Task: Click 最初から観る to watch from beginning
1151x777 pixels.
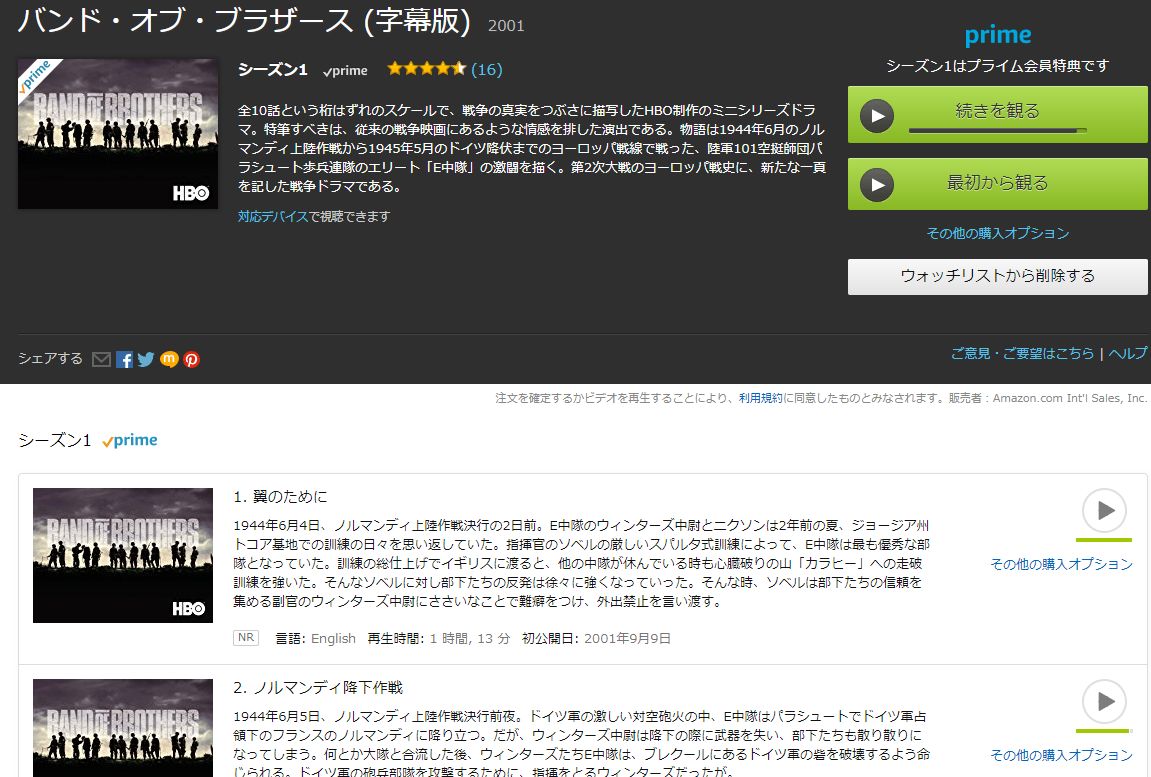Action: pyautogui.click(x=997, y=184)
